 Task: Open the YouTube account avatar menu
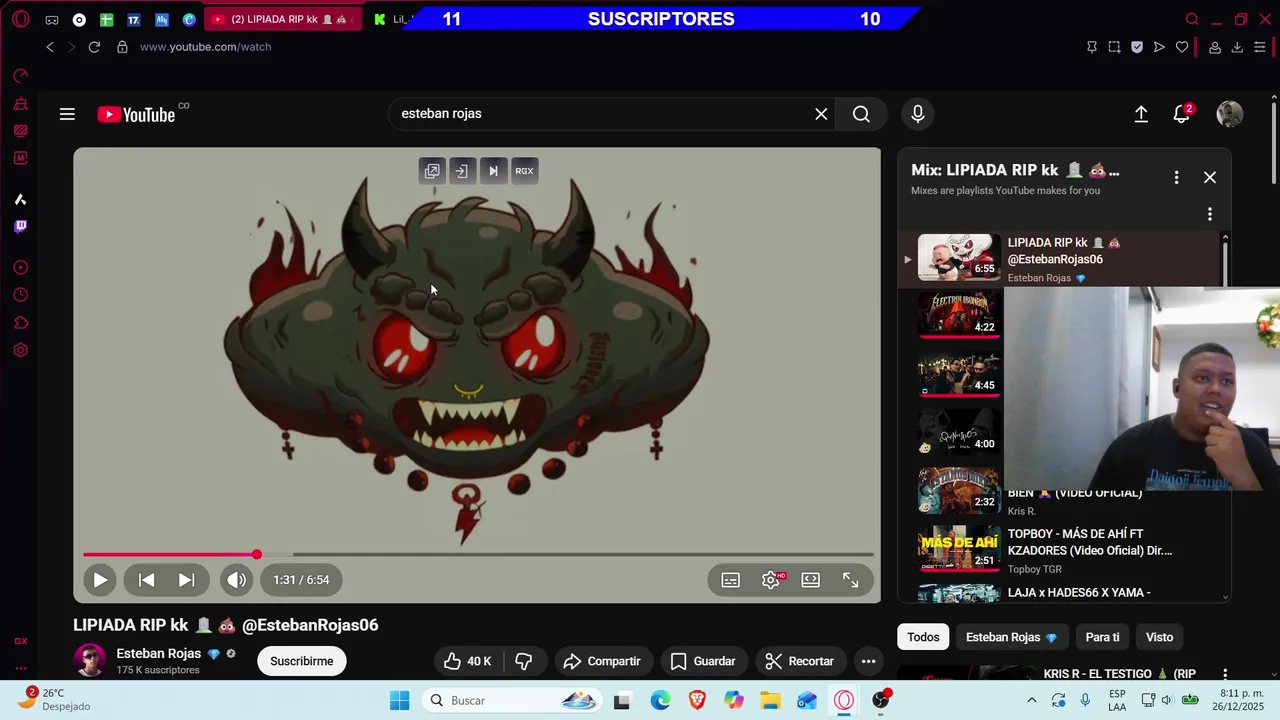[x=1229, y=114]
